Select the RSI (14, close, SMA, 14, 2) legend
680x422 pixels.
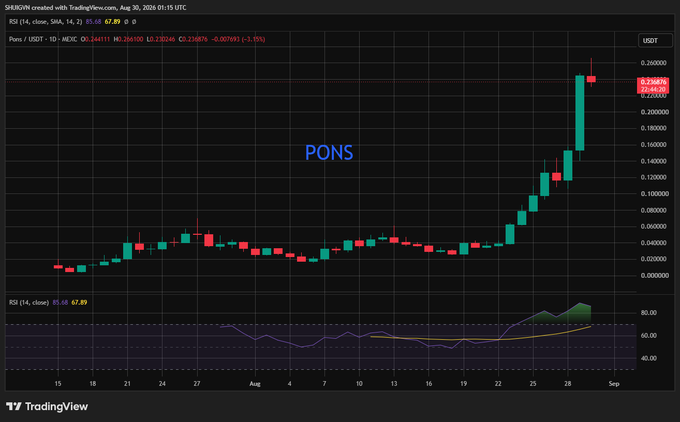click(x=46, y=21)
